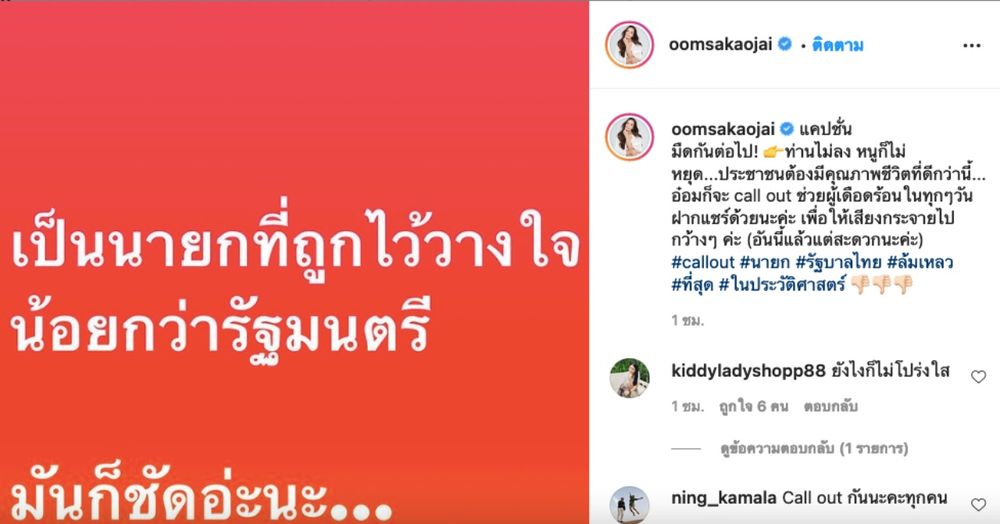Open oomsakaojai avatar beside the caption
Image resolution: width=1000 pixels, height=524 pixels.
629,137
